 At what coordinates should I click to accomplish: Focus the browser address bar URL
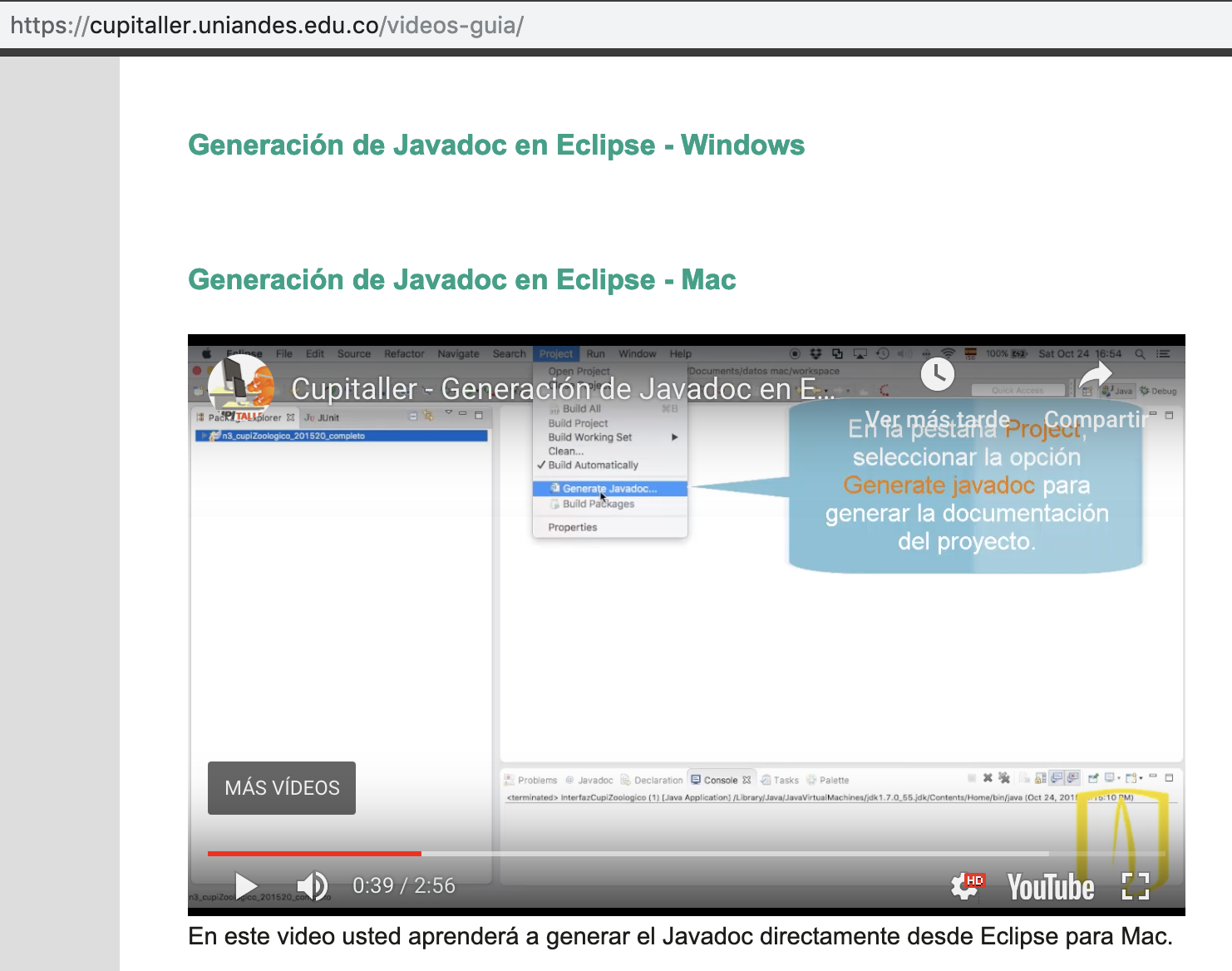point(267,25)
